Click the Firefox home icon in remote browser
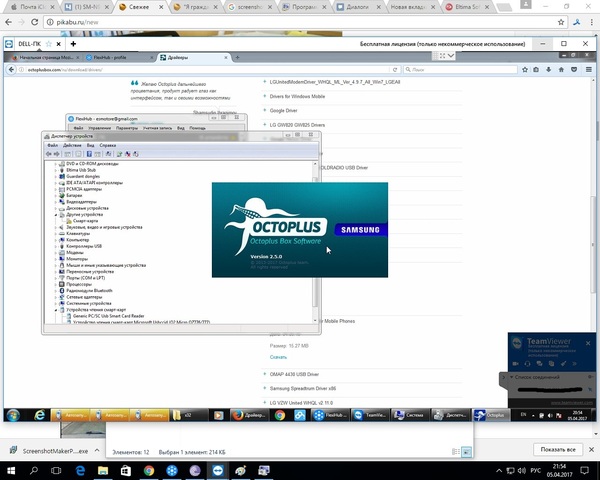This screenshot has height=480, width=600. click(561, 70)
